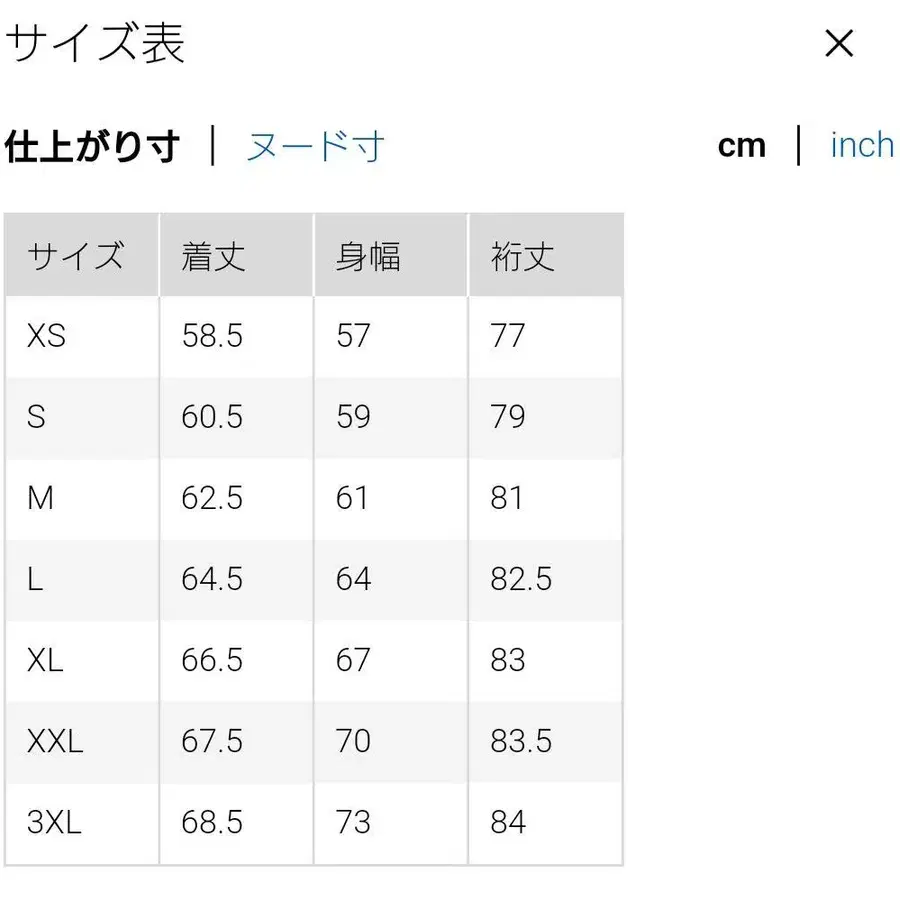Switch units to cm
Image resolution: width=900 pixels, height=900 pixels.
click(742, 145)
